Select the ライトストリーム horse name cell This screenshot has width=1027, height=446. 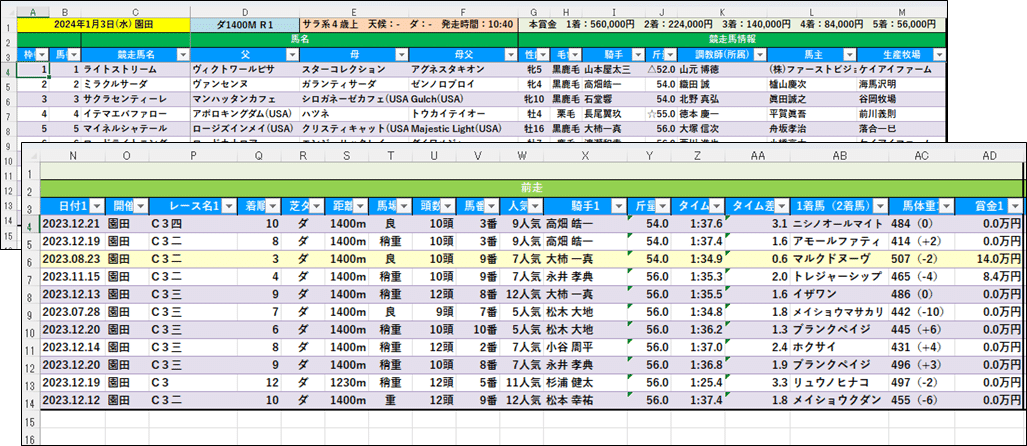click(136, 69)
